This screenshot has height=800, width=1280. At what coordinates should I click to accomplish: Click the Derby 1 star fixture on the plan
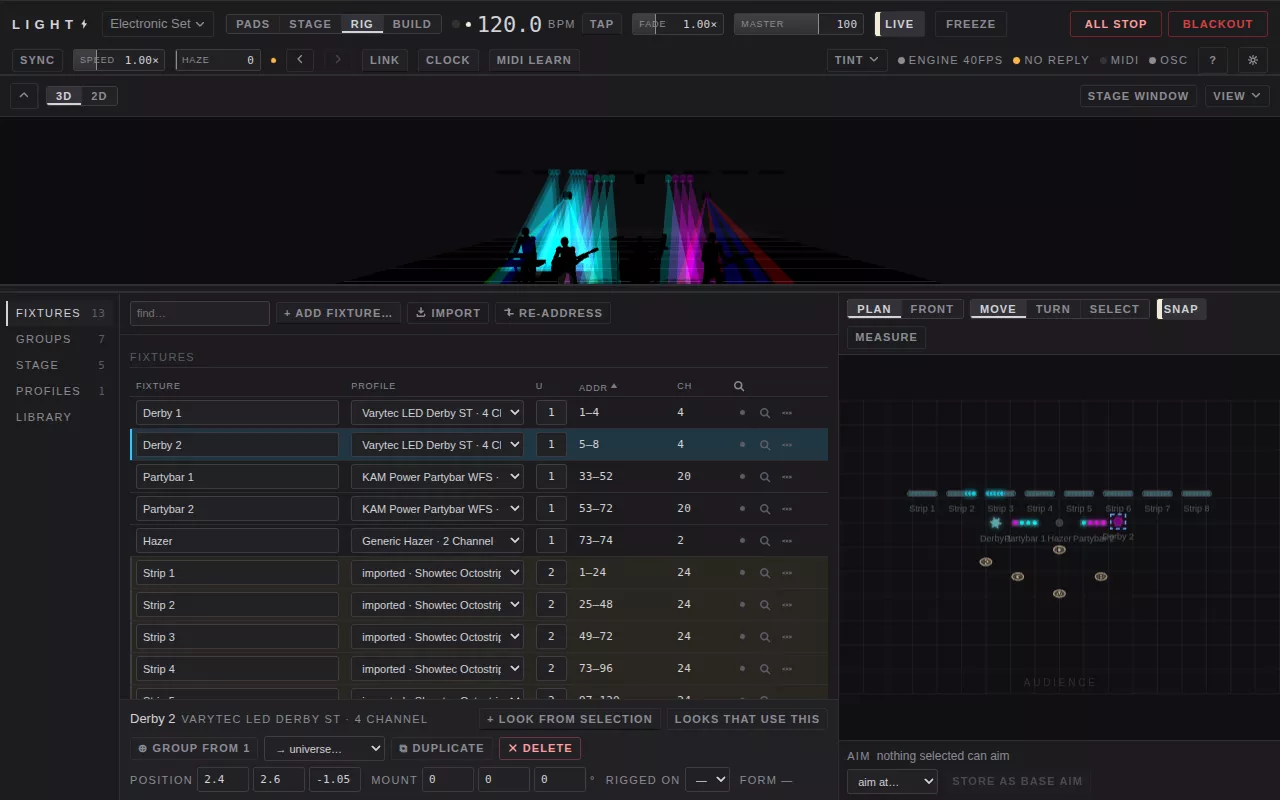[x=995, y=522]
